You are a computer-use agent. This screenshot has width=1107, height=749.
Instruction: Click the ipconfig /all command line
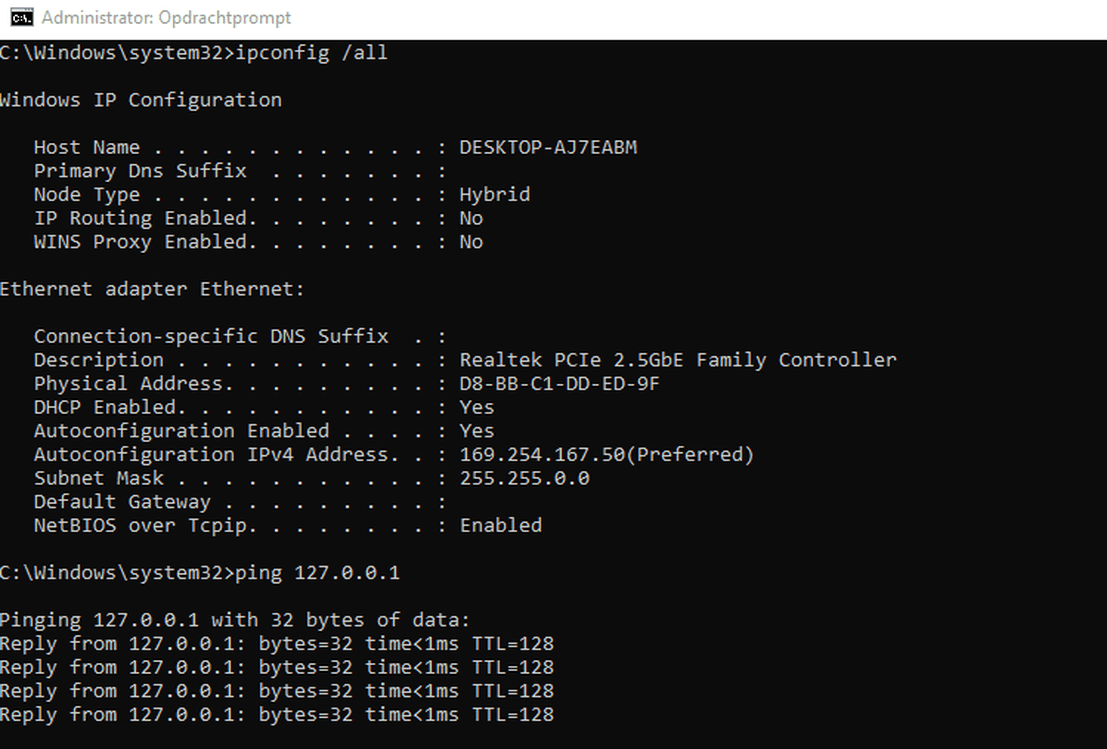click(193, 53)
